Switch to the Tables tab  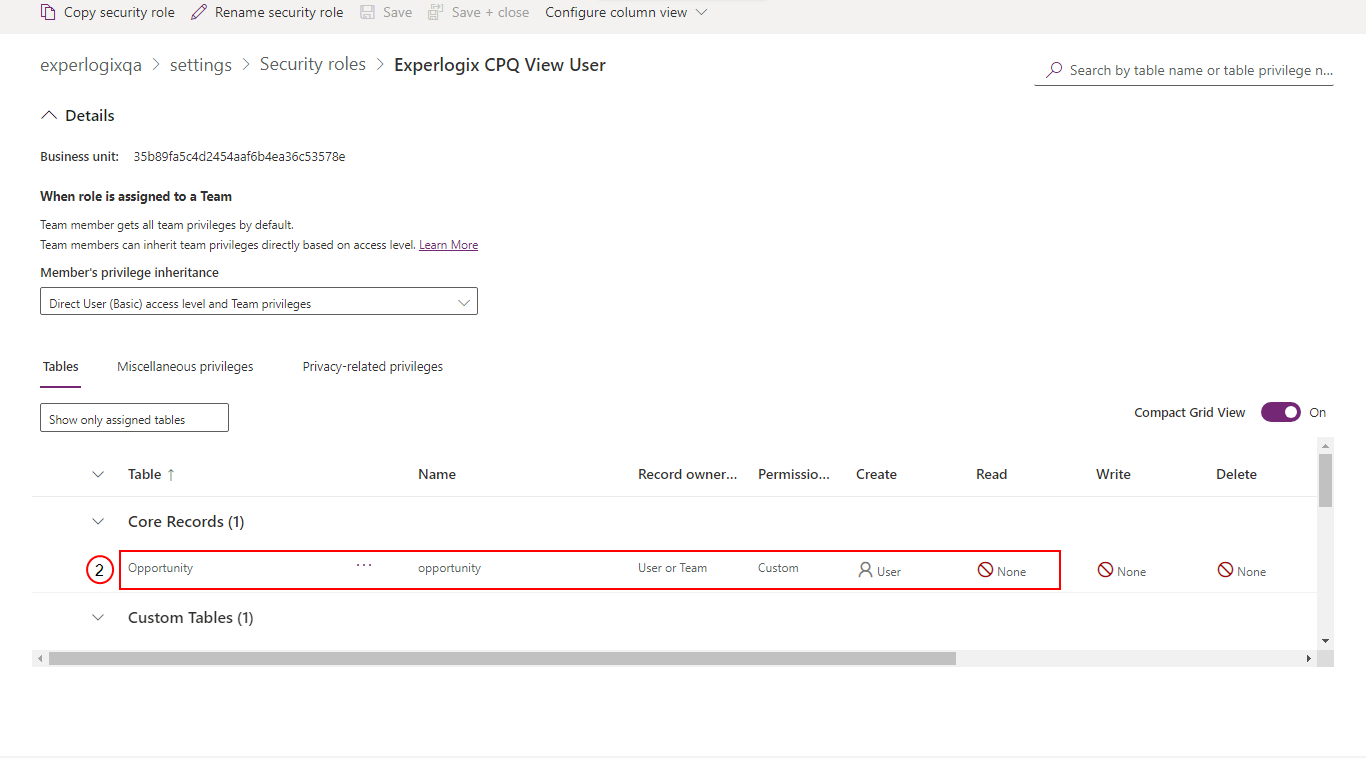(61, 367)
